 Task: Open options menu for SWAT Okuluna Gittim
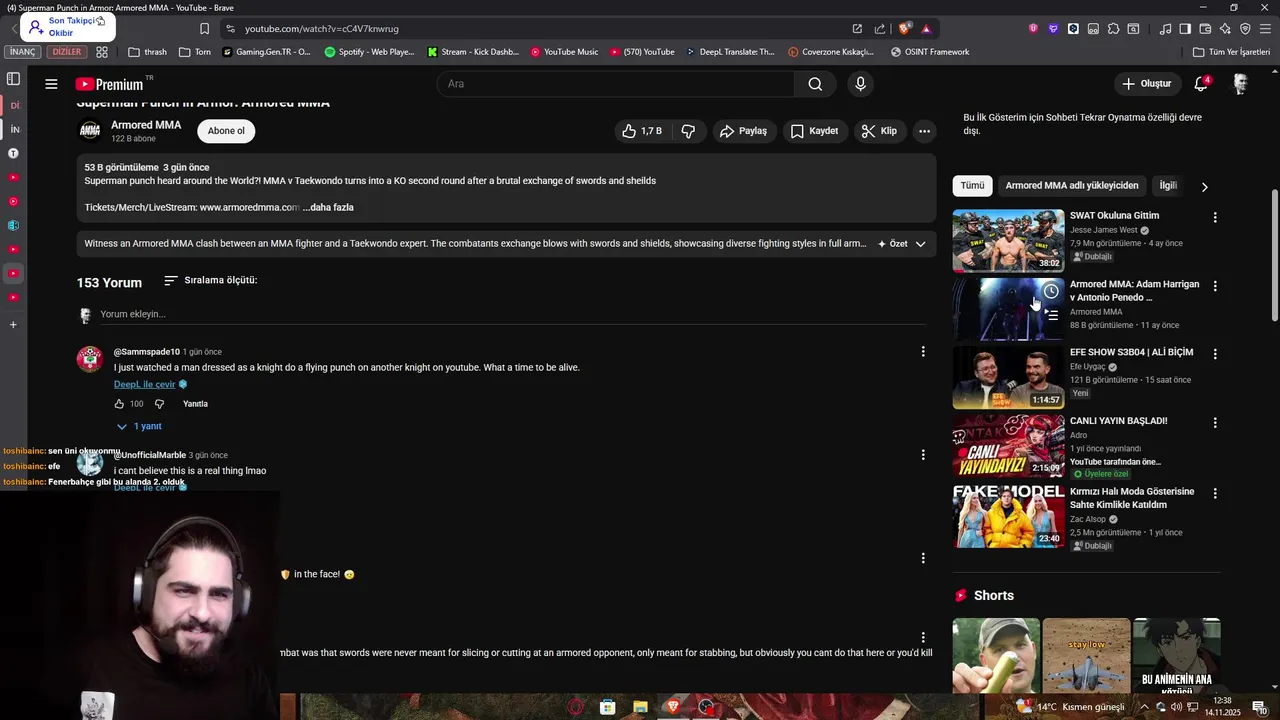(x=1215, y=217)
